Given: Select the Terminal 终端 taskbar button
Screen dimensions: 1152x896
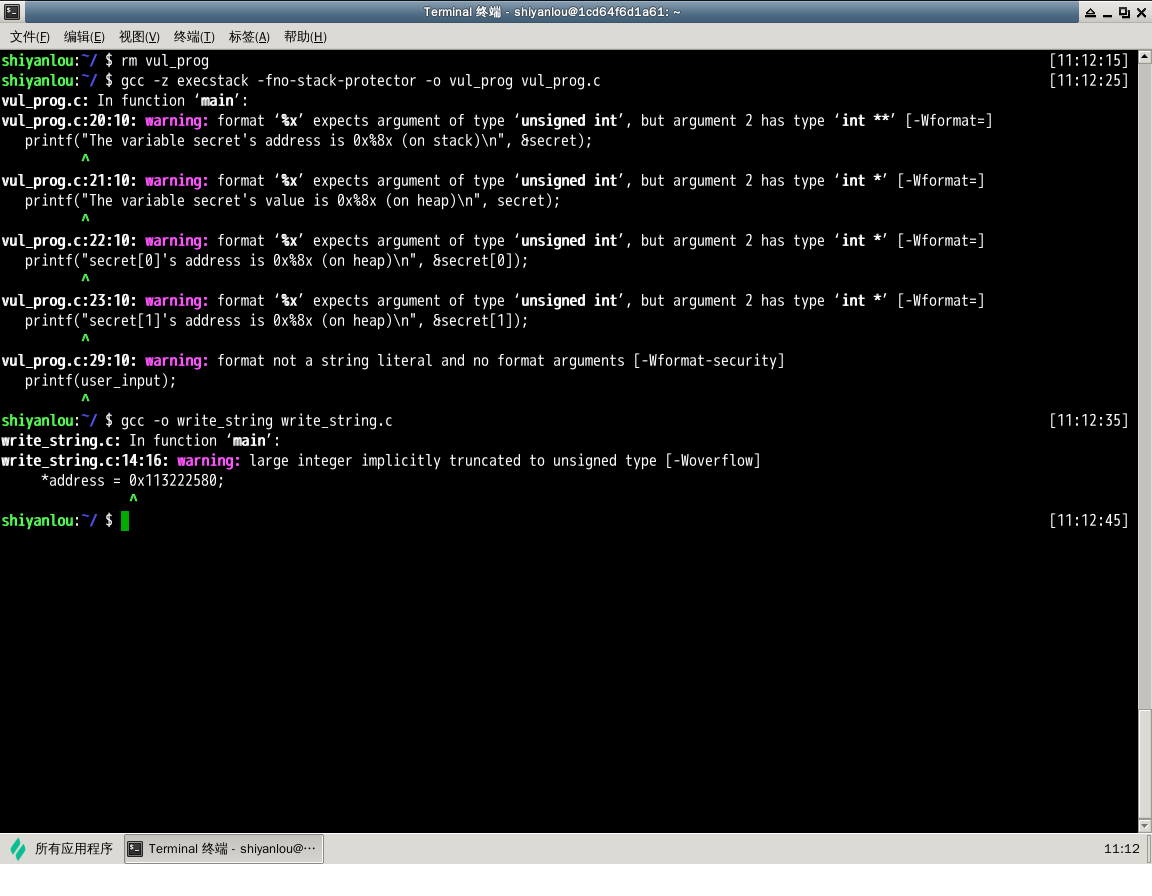Looking at the screenshot, I should (x=224, y=849).
